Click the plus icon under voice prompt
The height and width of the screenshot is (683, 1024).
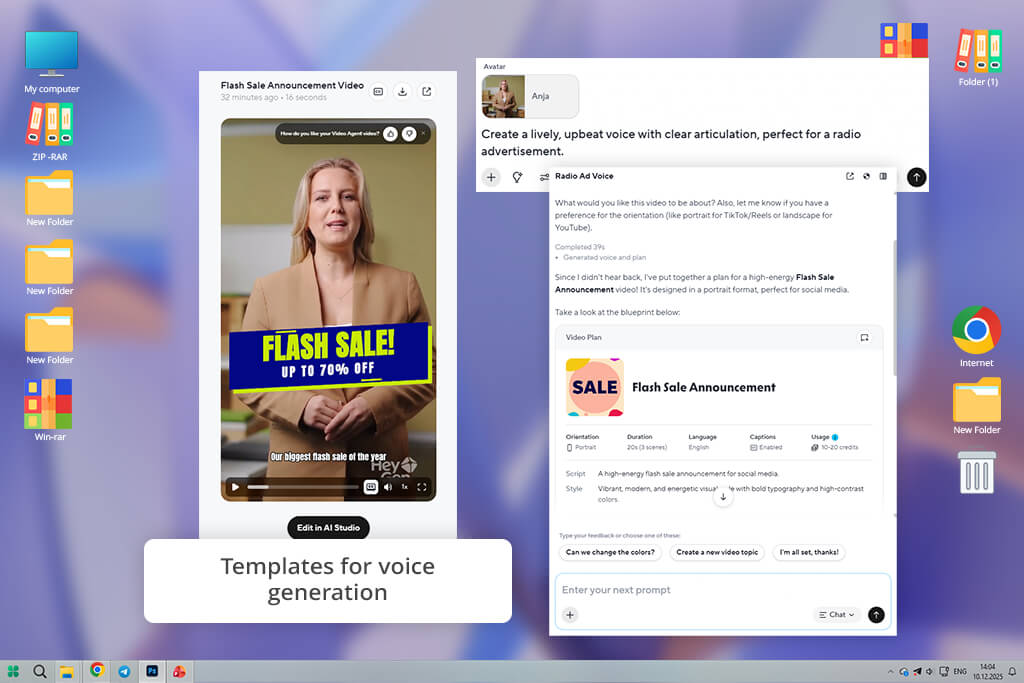tap(491, 177)
